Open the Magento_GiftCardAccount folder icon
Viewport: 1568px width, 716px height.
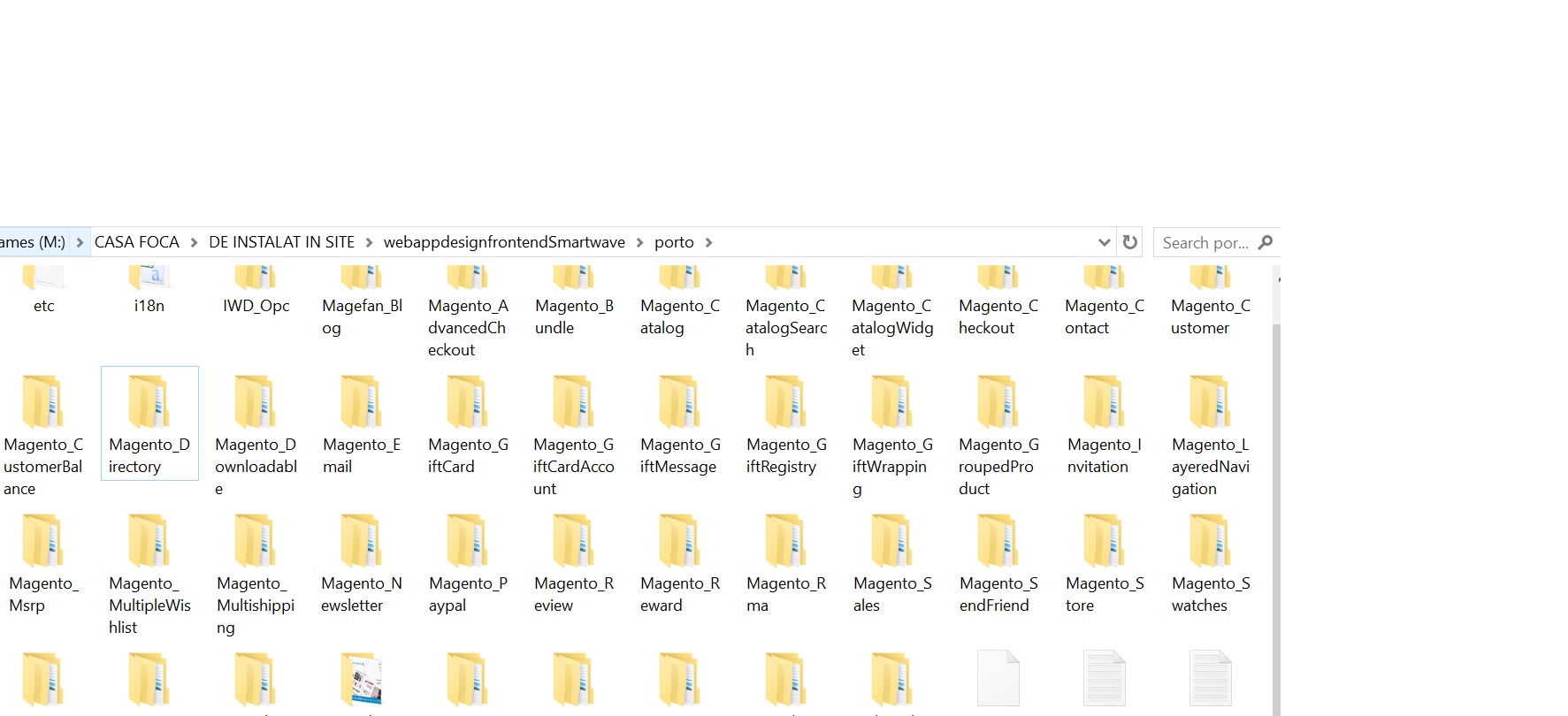point(573,401)
